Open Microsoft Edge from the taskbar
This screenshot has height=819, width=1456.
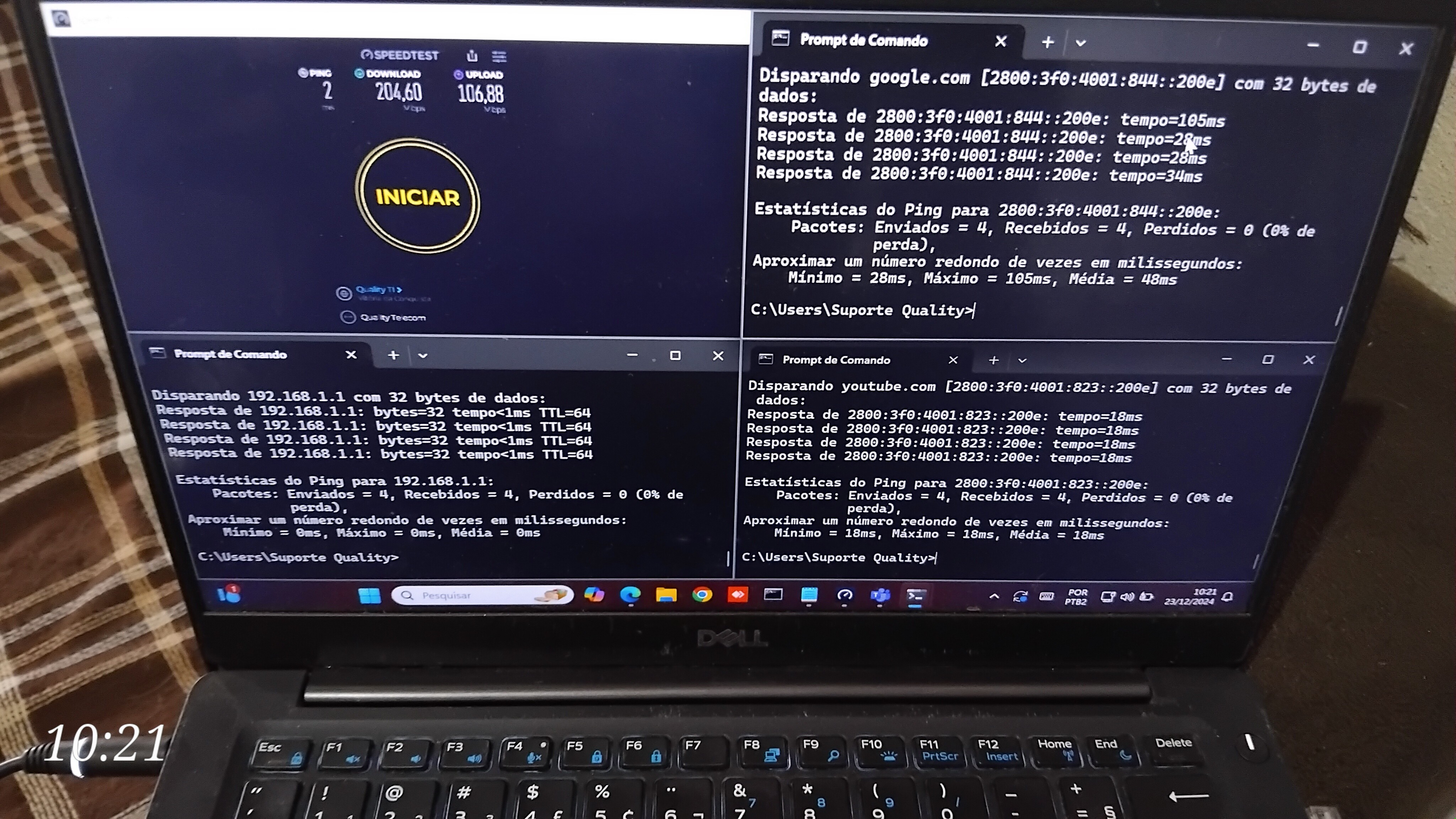pos(630,595)
